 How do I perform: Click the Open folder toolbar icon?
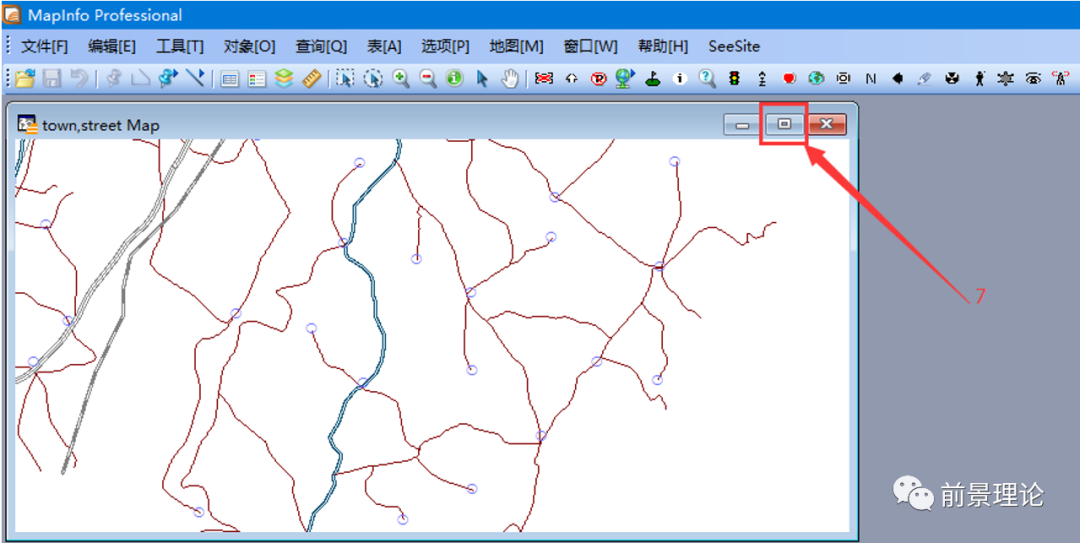coord(25,79)
